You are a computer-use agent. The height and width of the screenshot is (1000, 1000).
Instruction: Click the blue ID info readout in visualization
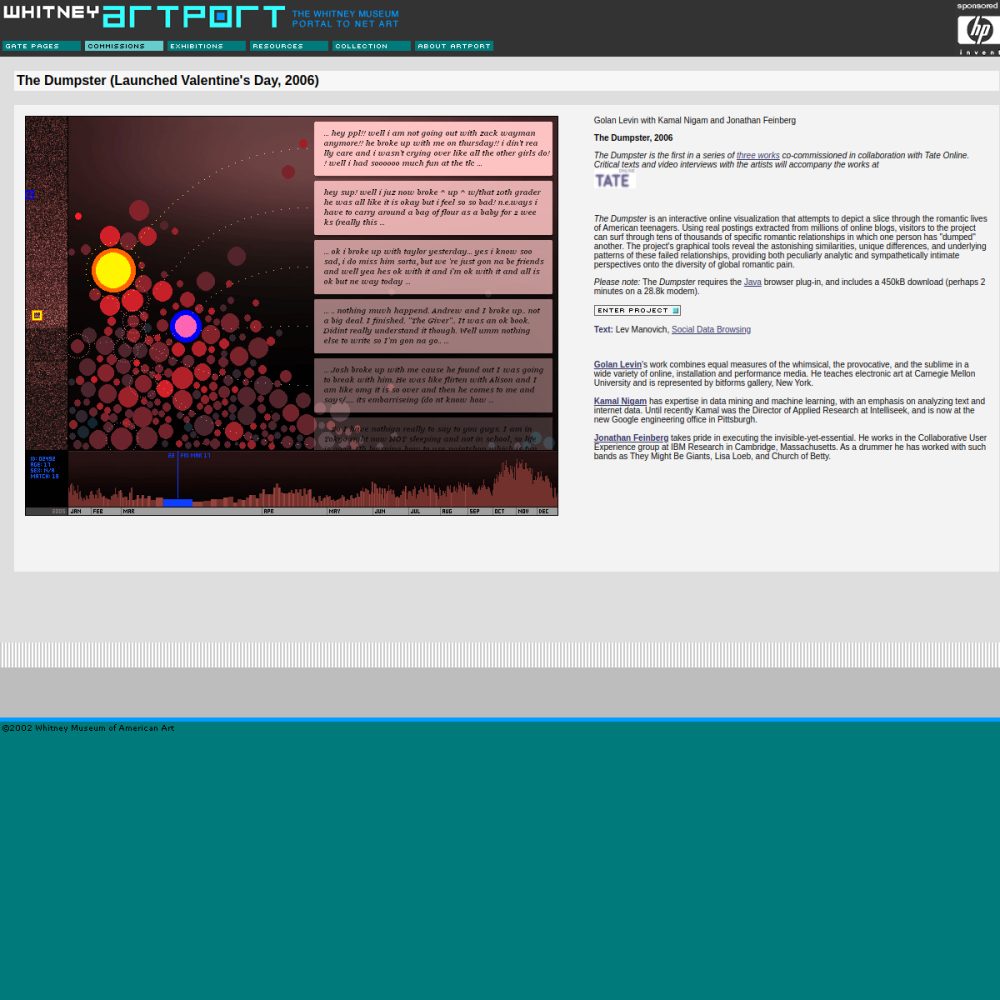[44, 467]
